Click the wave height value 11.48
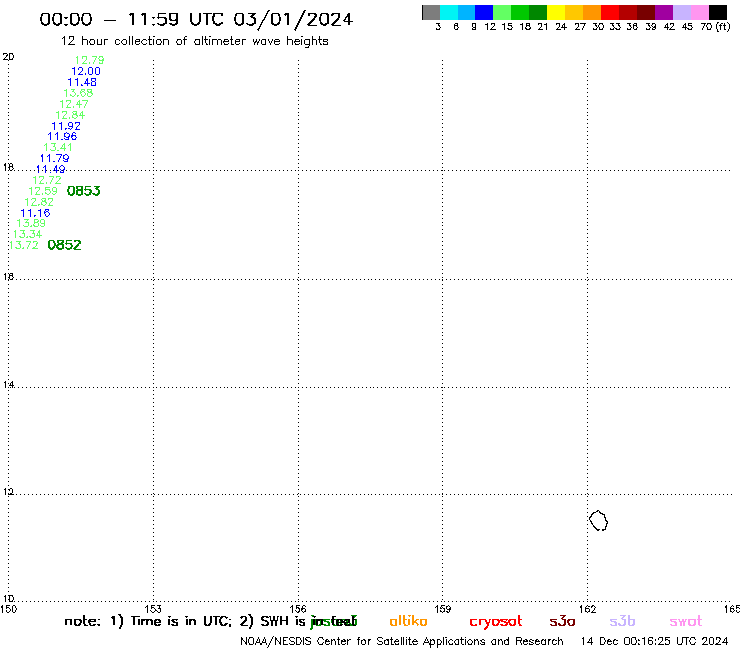 click(82, 82)
